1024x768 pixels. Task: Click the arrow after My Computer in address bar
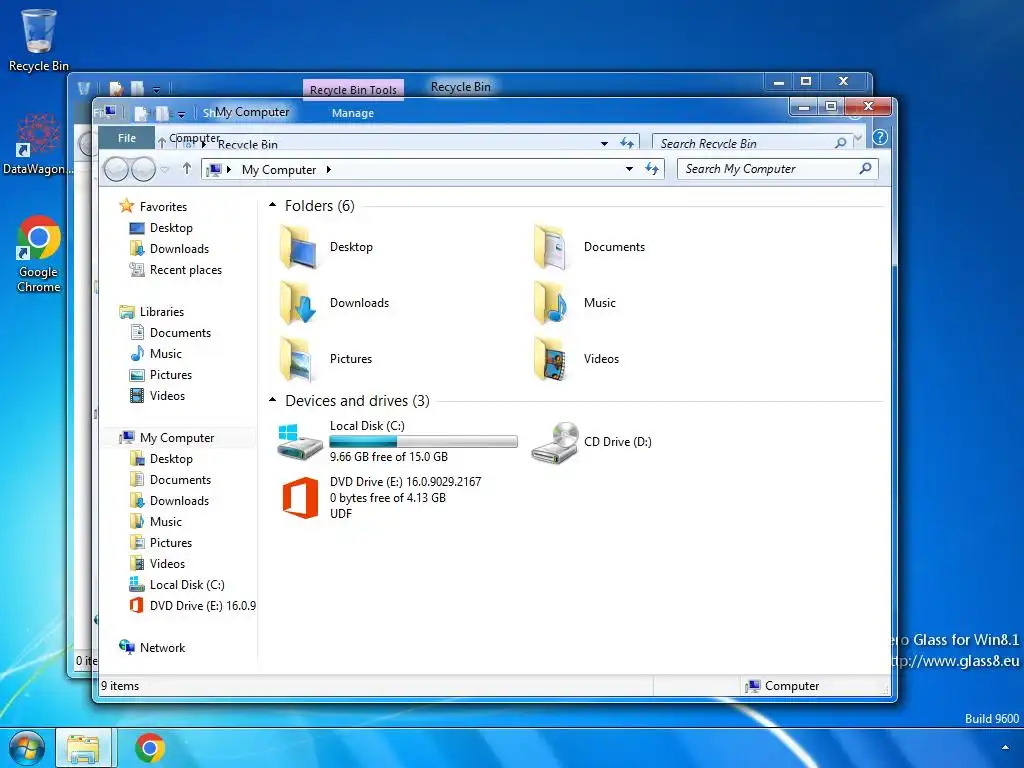[328, 170]
